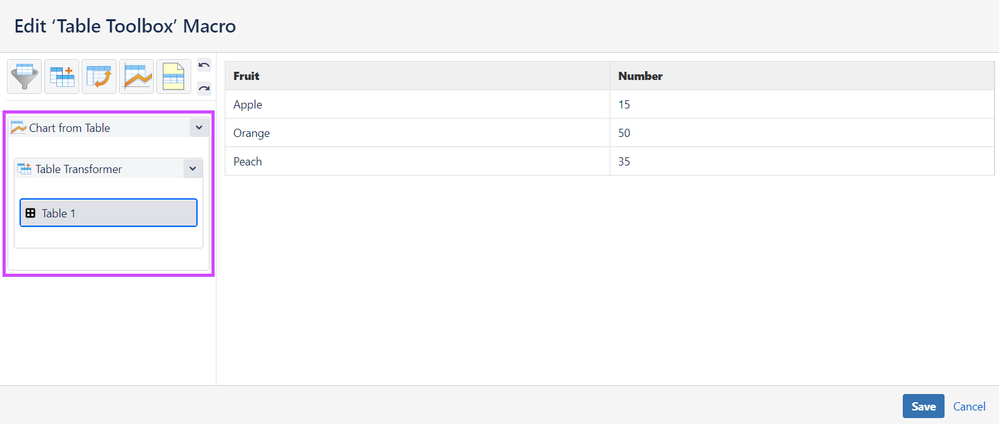
Task: Click the Table Transformer node icon
Action: click(25, 169)
